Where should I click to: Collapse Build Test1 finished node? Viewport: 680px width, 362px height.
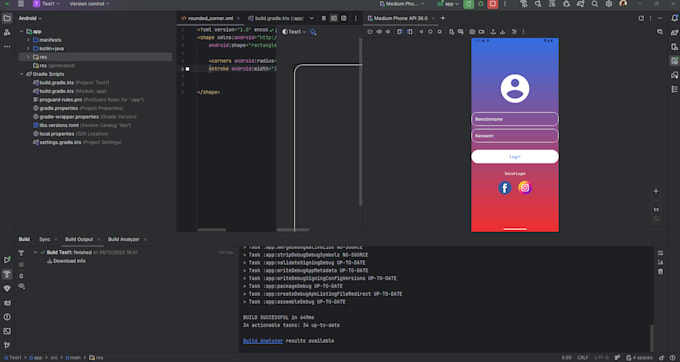pos(36,252)
